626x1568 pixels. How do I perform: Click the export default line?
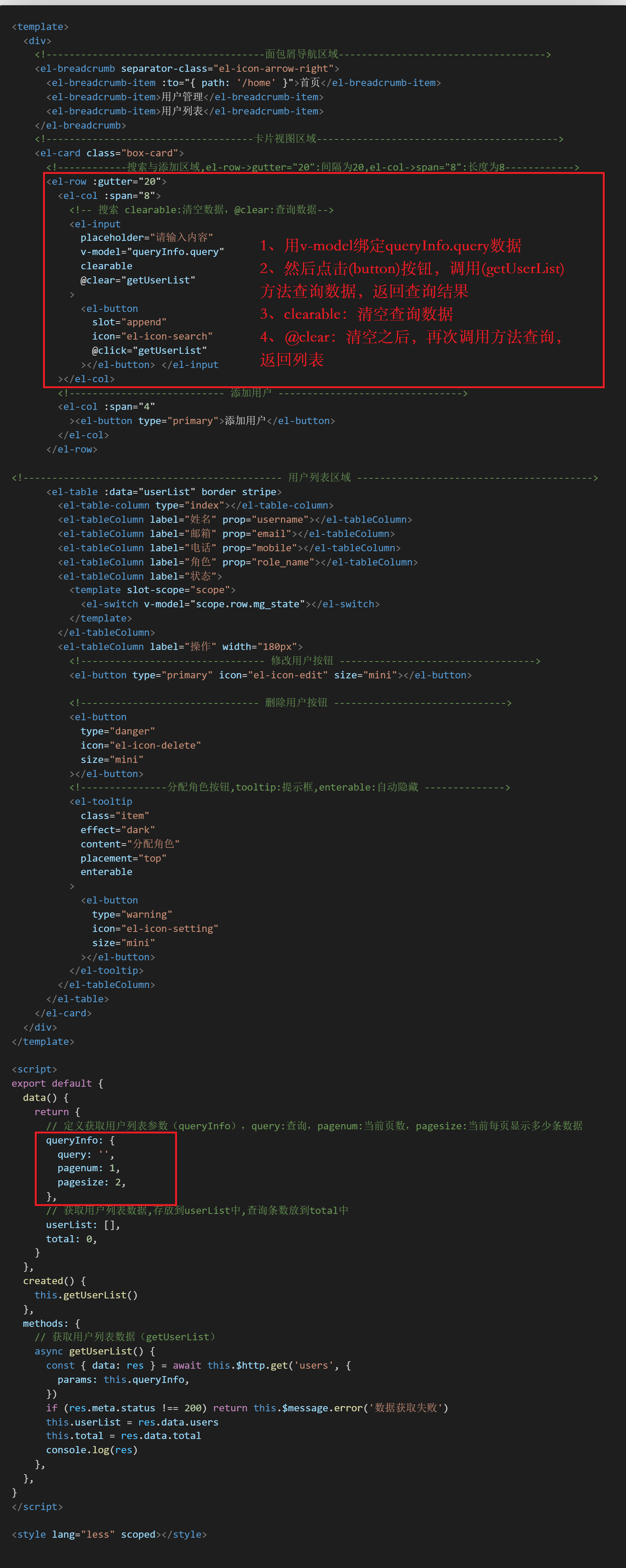click(x=57, y=1083)
